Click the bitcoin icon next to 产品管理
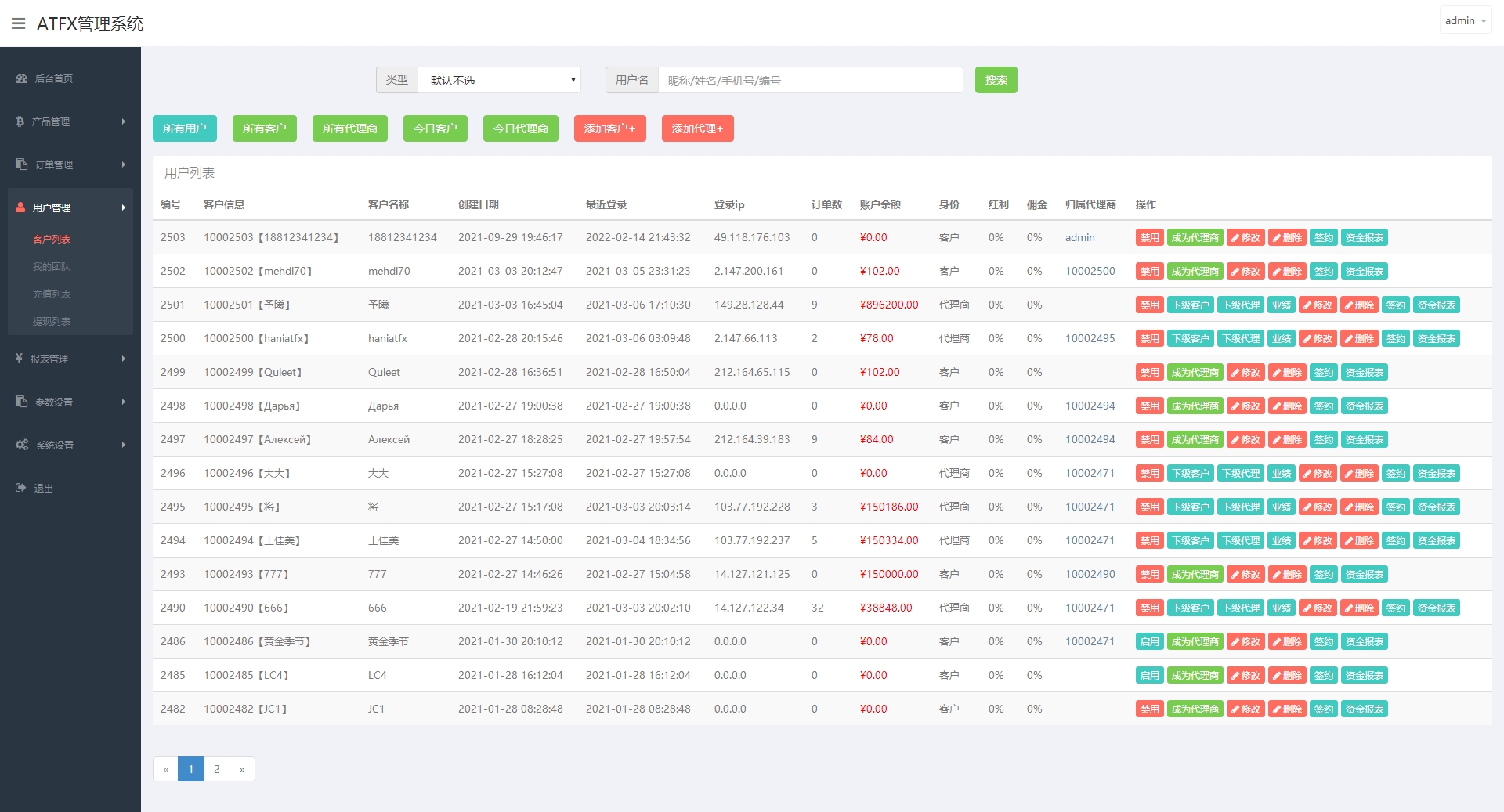This screenshot has height=812, width=1504. pyautogui.click(x=20, y=121)
